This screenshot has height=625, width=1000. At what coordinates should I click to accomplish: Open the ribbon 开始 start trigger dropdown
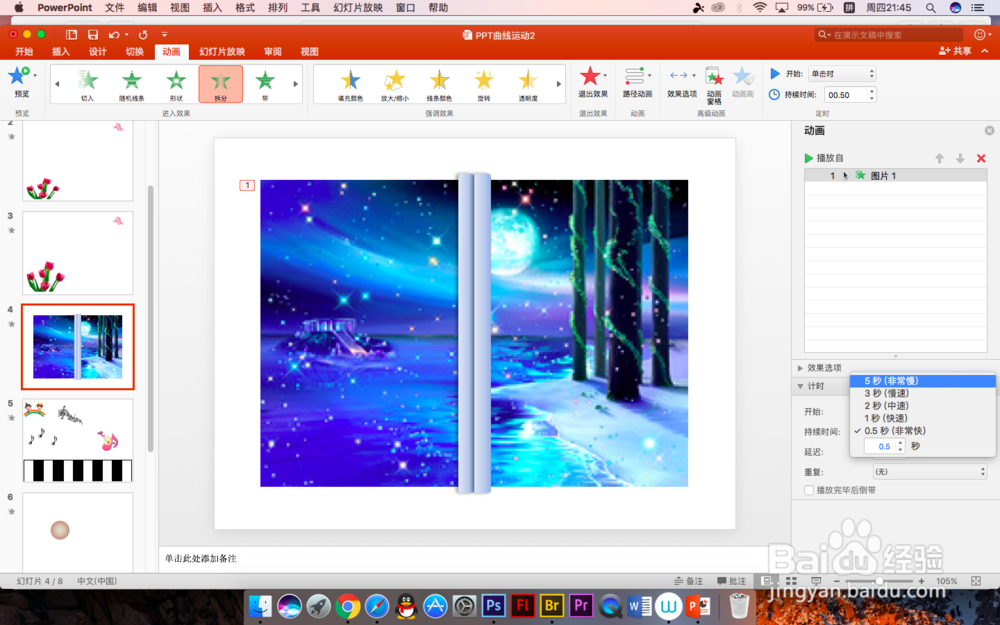(842, 73)
